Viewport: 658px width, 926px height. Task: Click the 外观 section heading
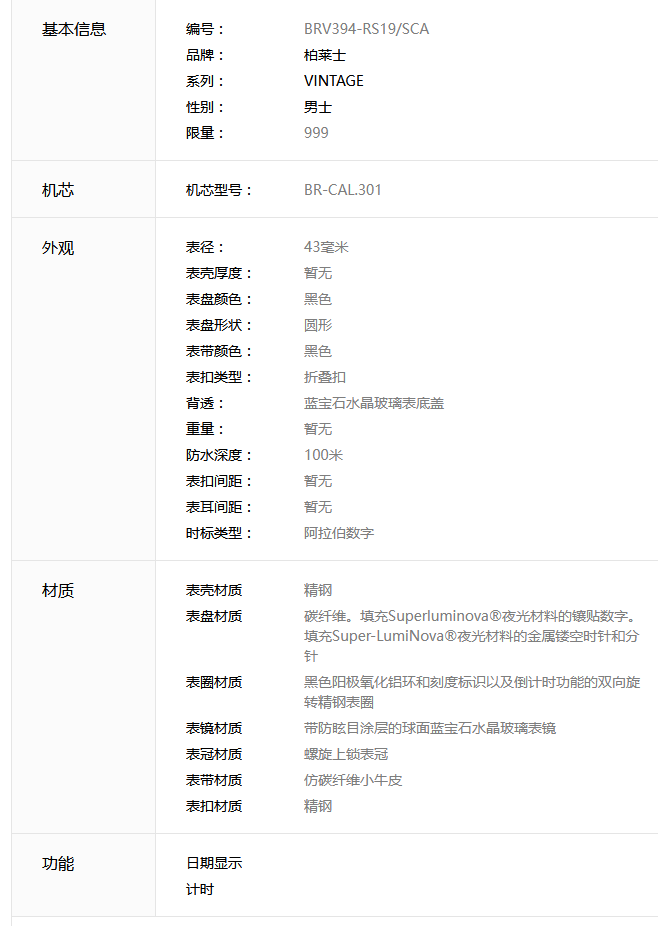click(x=58, y=247)
